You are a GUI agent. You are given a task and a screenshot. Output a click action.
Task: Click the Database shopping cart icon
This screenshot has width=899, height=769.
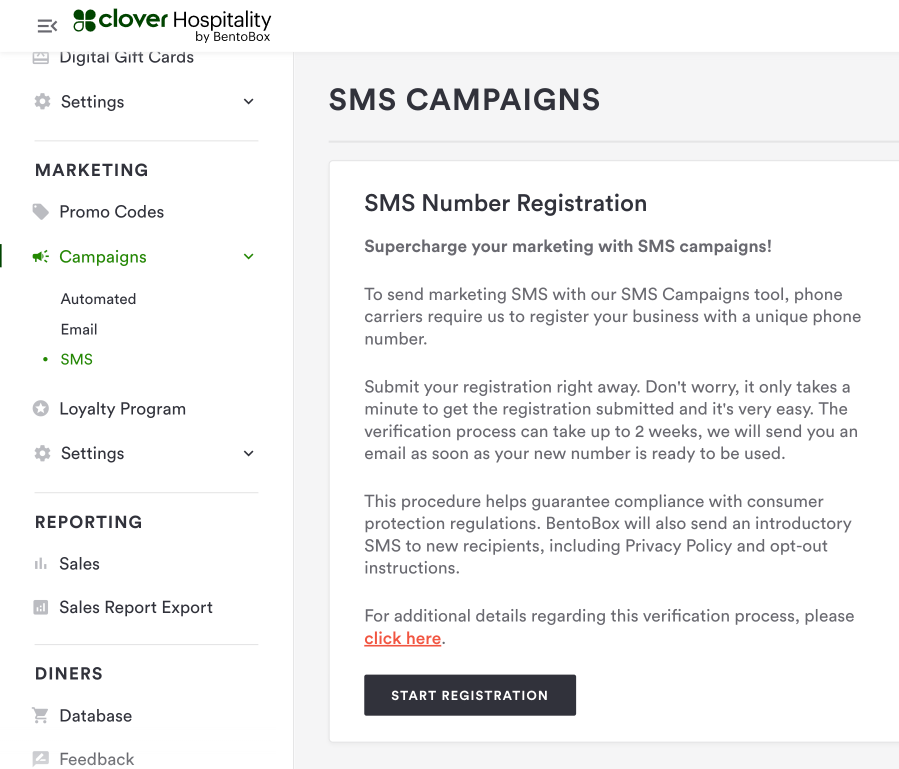pos(41,716)
